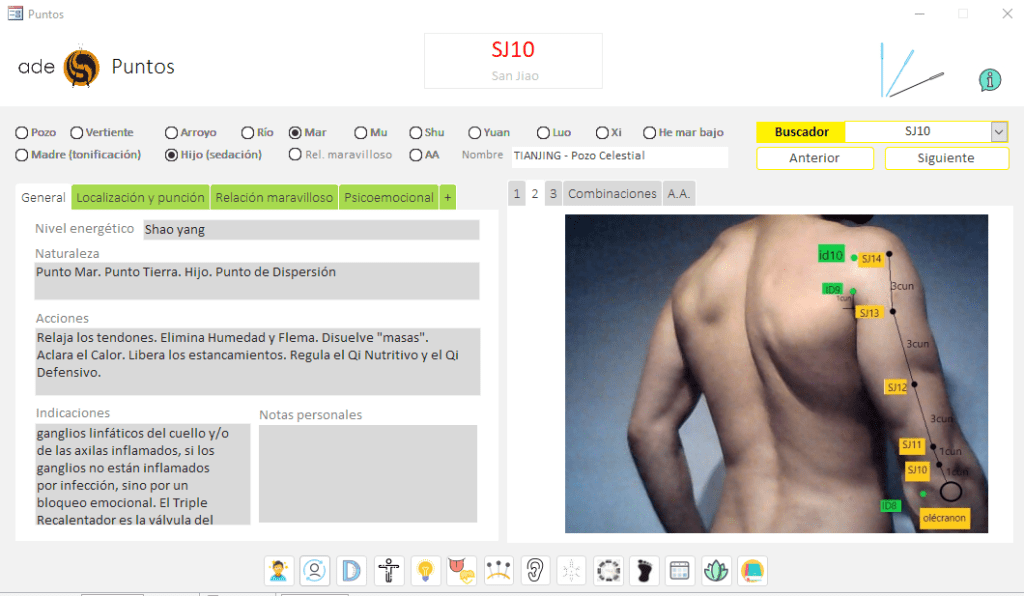Click the tongue diagnosis icon
Viewport: 1024px width, 596px height.
[x=461, y=571]
